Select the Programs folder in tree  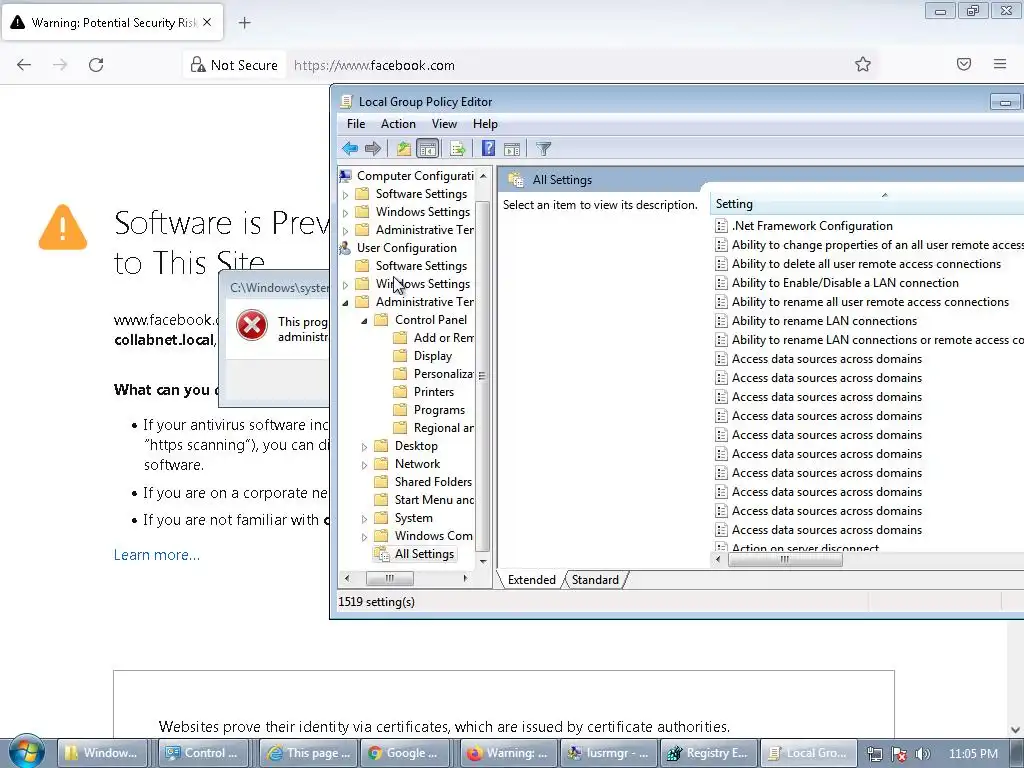439,410
